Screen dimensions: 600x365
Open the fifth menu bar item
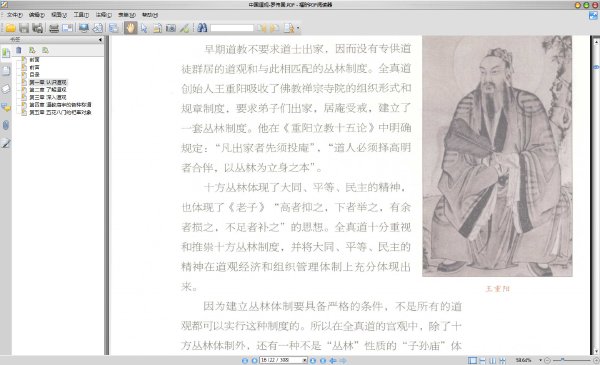104,15
